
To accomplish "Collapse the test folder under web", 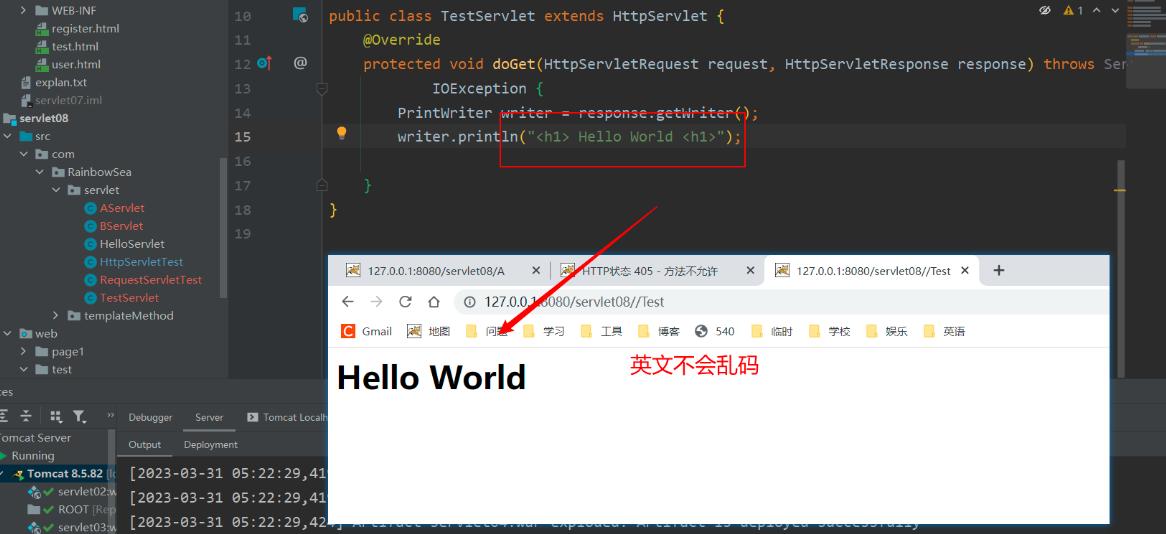I will 23,369.
